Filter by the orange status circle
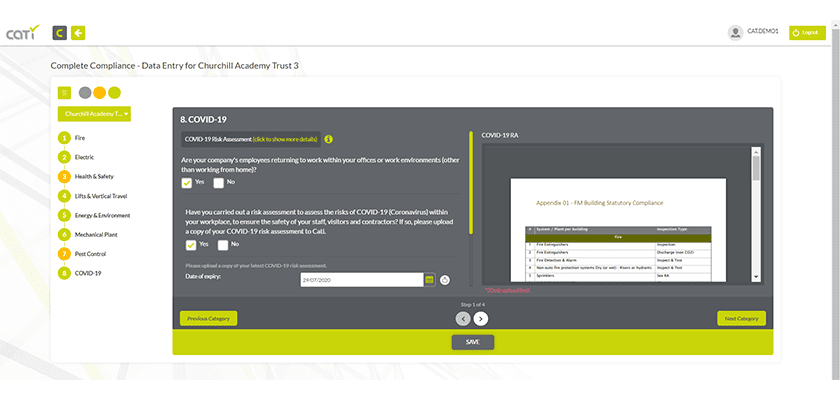Screen dimensions: 840x400 coord(100,93)
